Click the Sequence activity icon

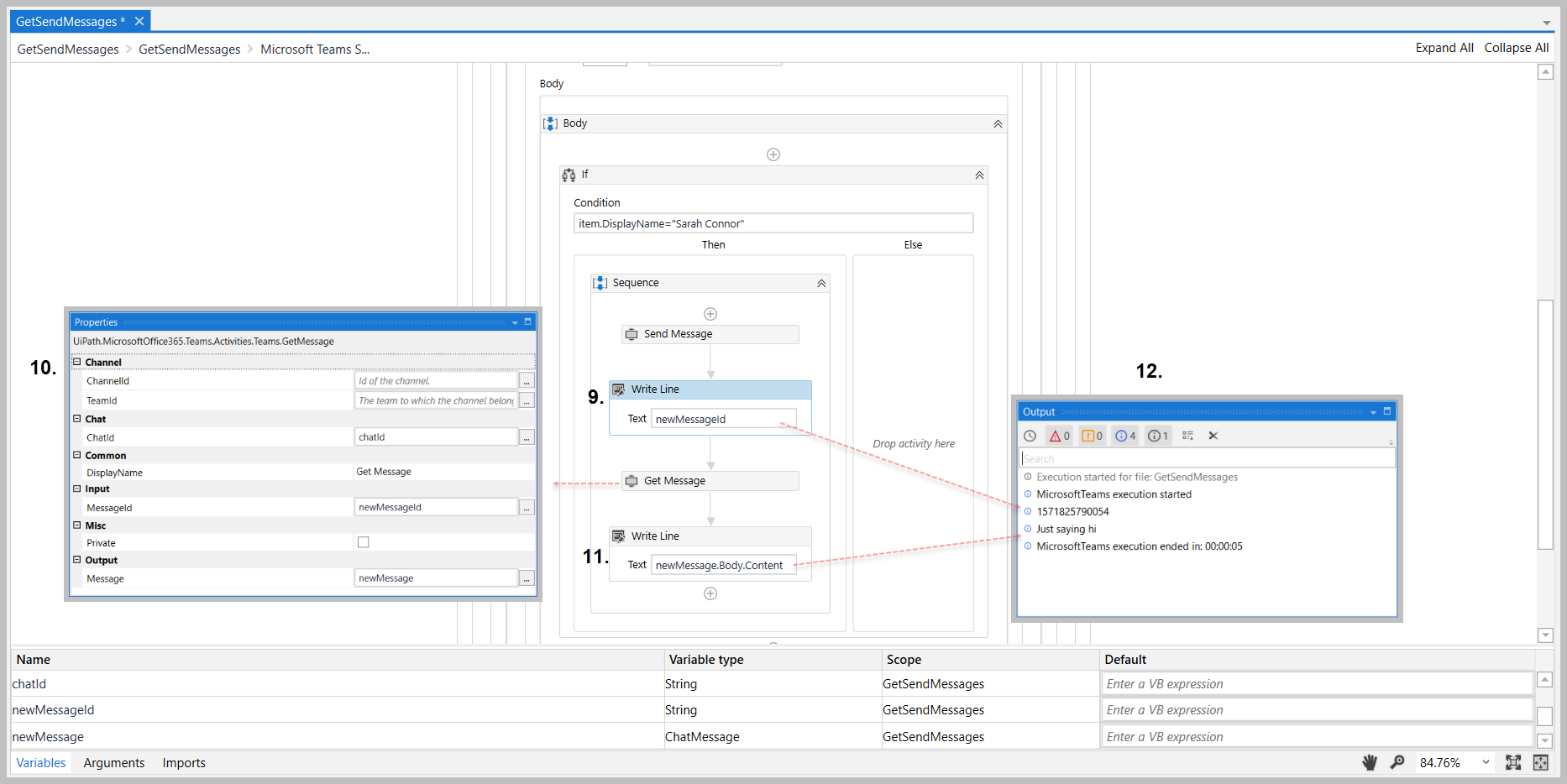[600, 283]
